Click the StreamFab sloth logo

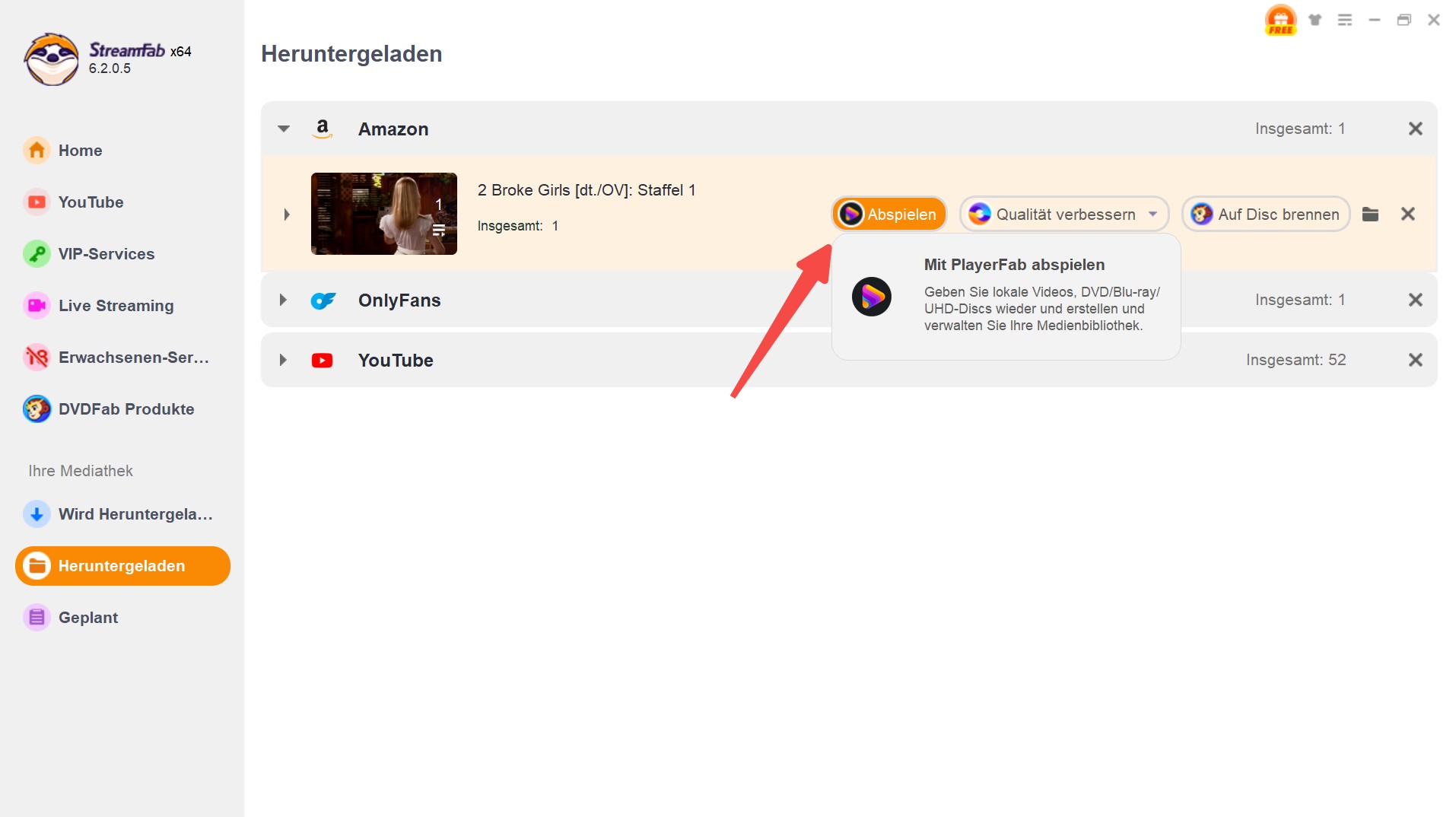(51, 59)
